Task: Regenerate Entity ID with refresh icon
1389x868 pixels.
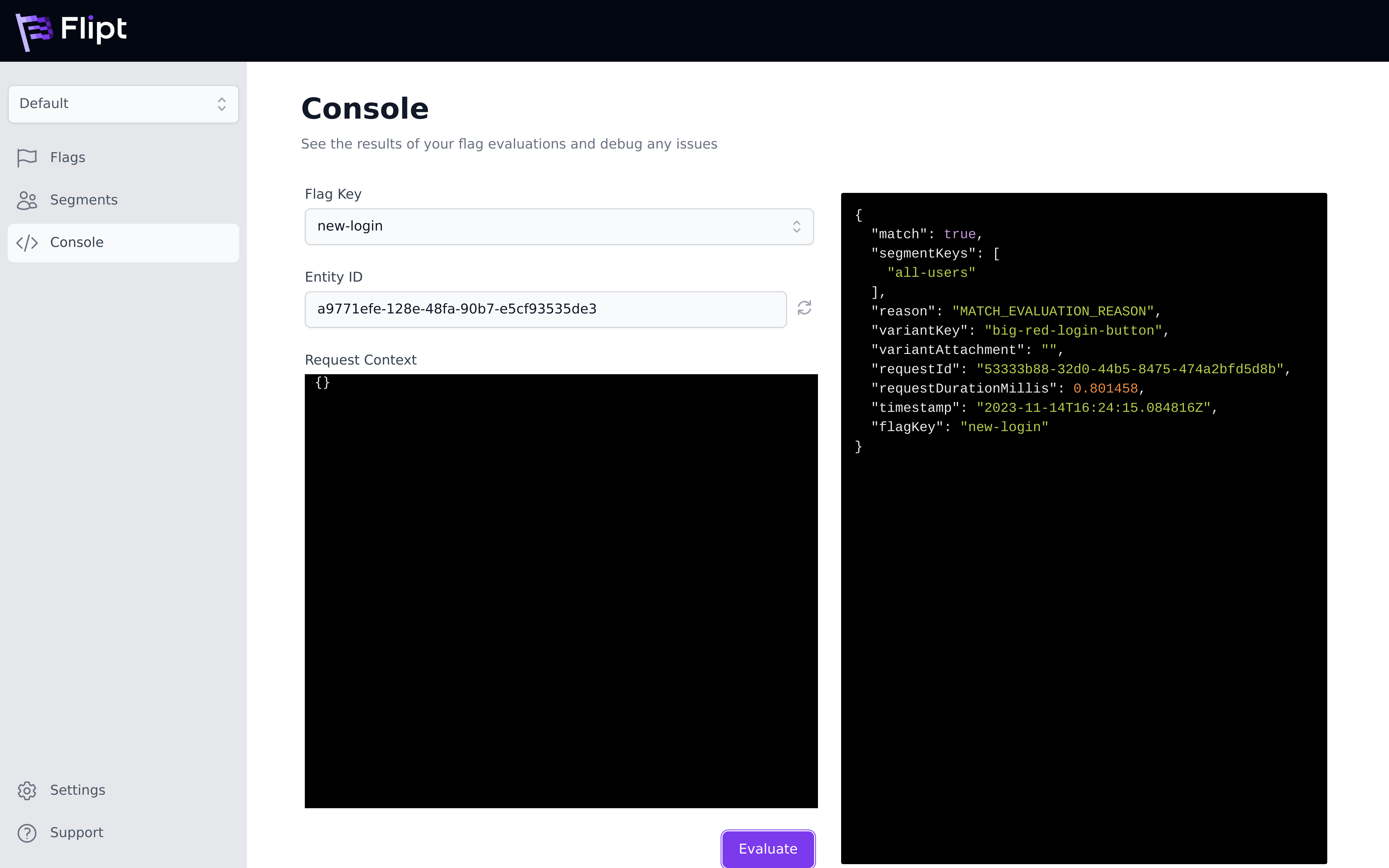Action: (804, 308)
